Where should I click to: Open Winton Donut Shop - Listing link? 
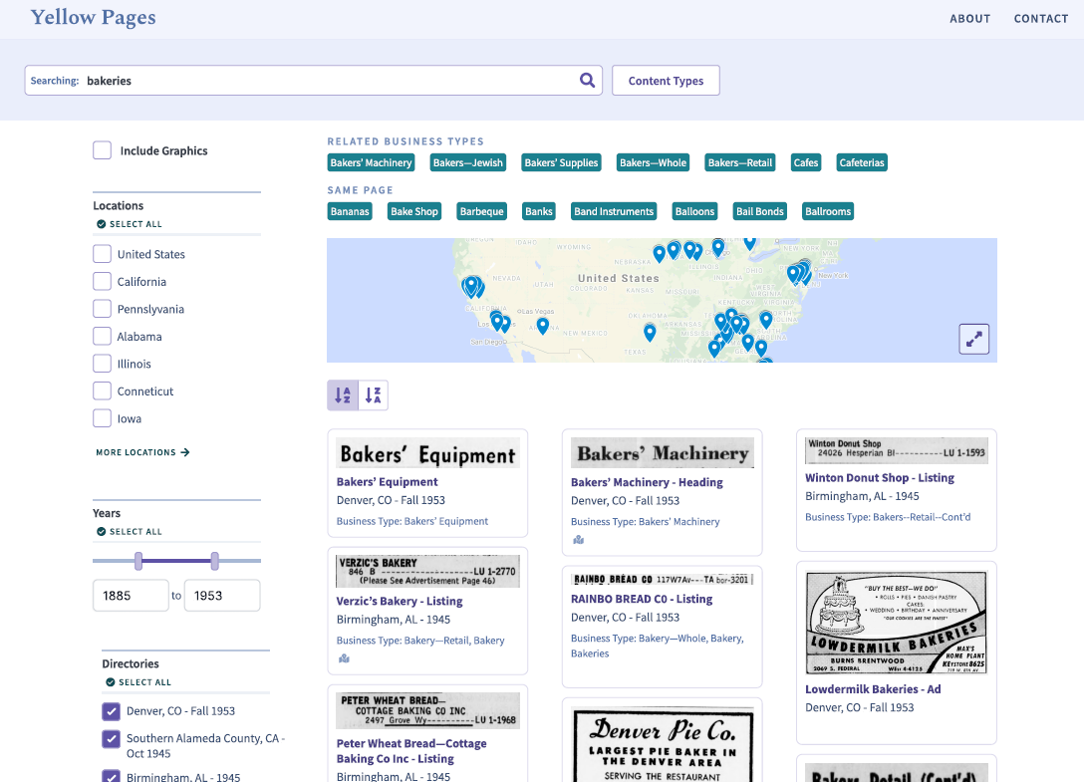point(879,478)
